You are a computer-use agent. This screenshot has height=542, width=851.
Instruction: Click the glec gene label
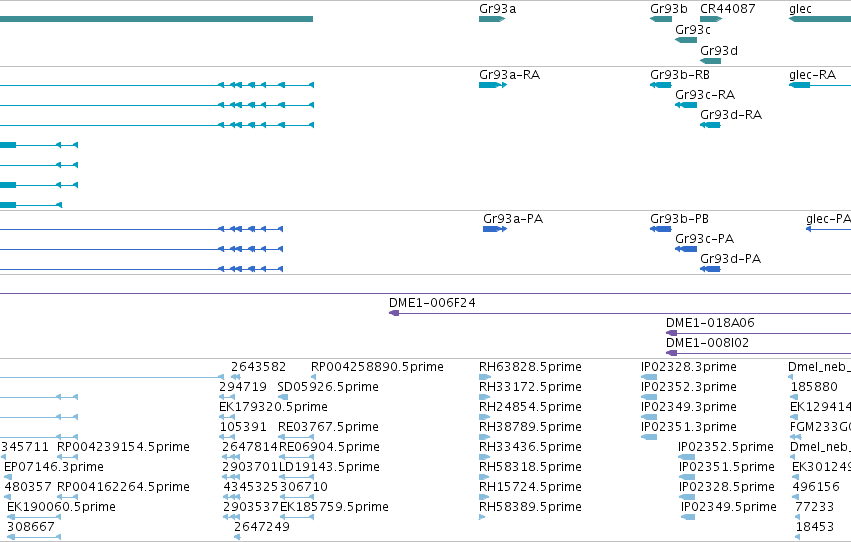[x=800, y=9]
